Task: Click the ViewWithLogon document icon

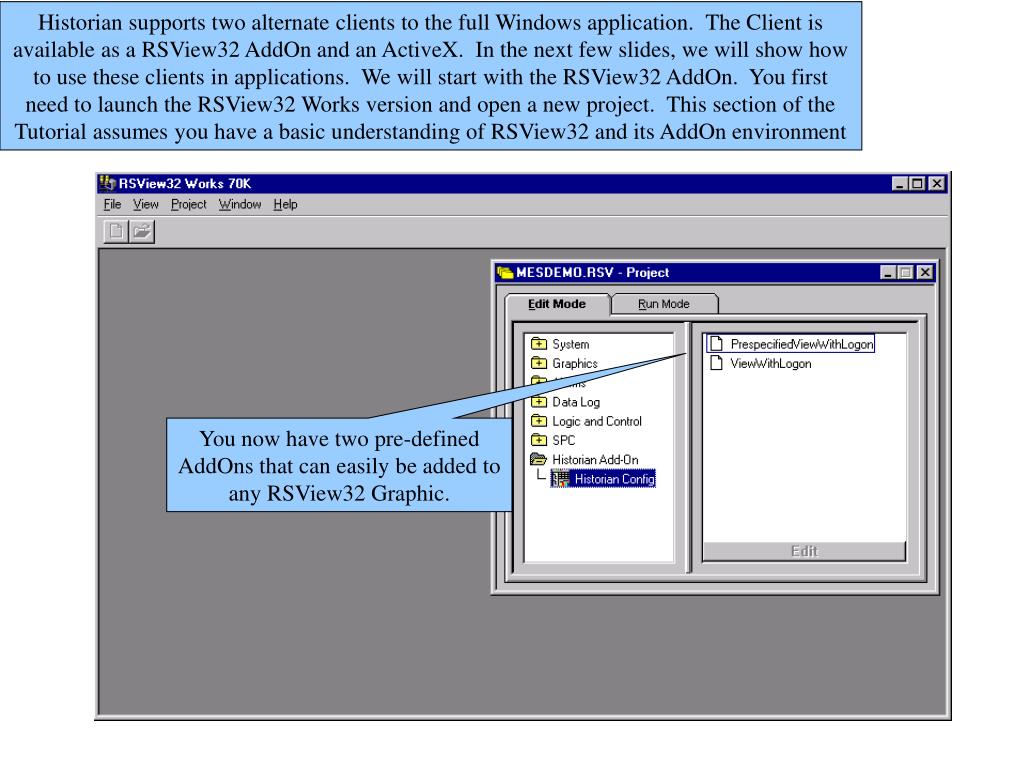Action: tap(716, 363)
